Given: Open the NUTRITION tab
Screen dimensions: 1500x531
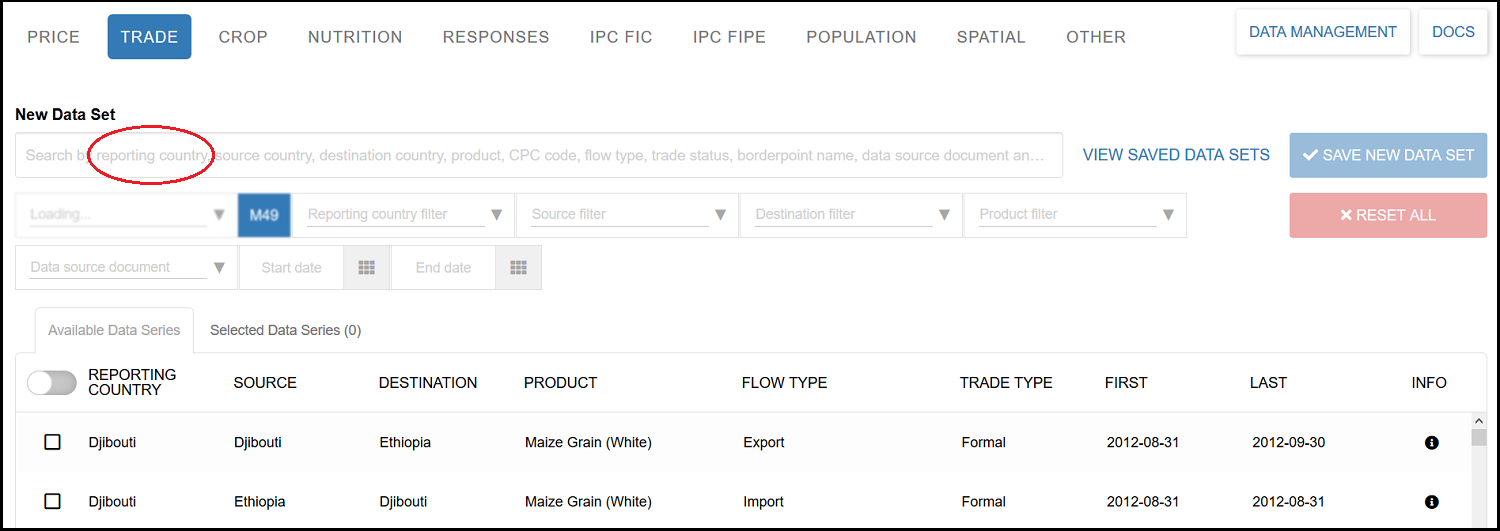Looking at the screenshot, I should (x=355, y=37).
